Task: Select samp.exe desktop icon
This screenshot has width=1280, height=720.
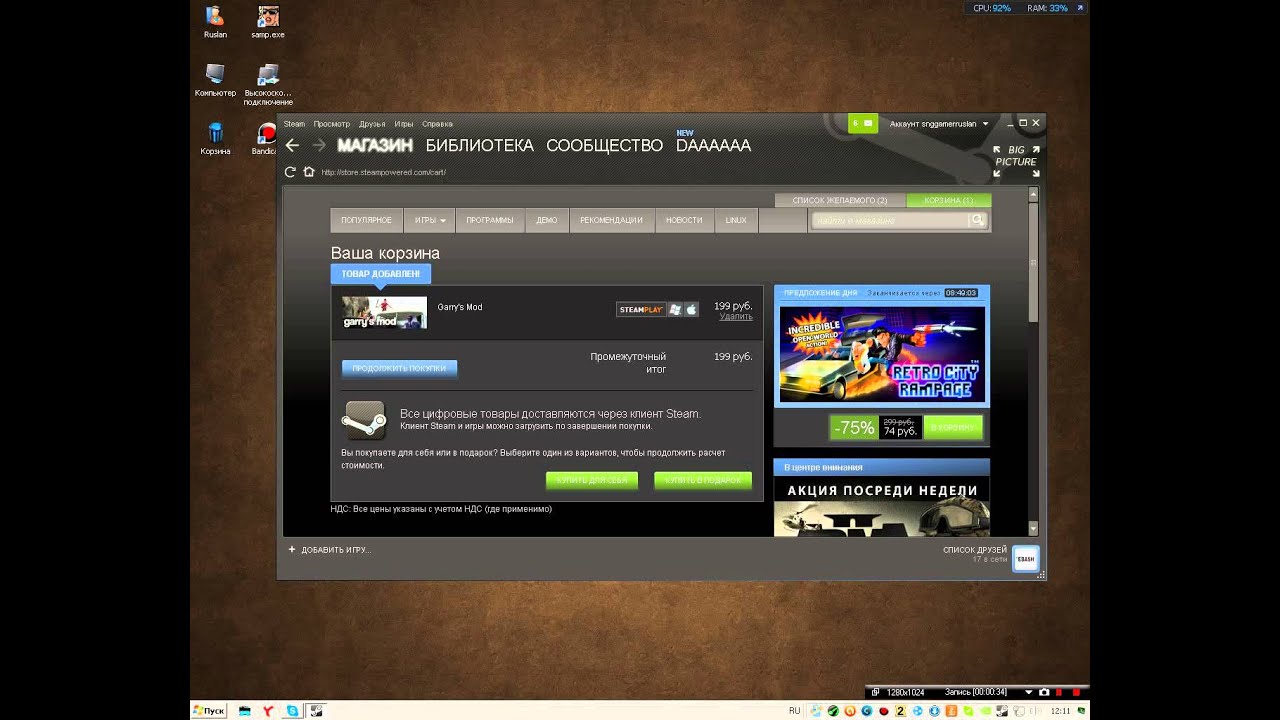Action: pos(268,22)
